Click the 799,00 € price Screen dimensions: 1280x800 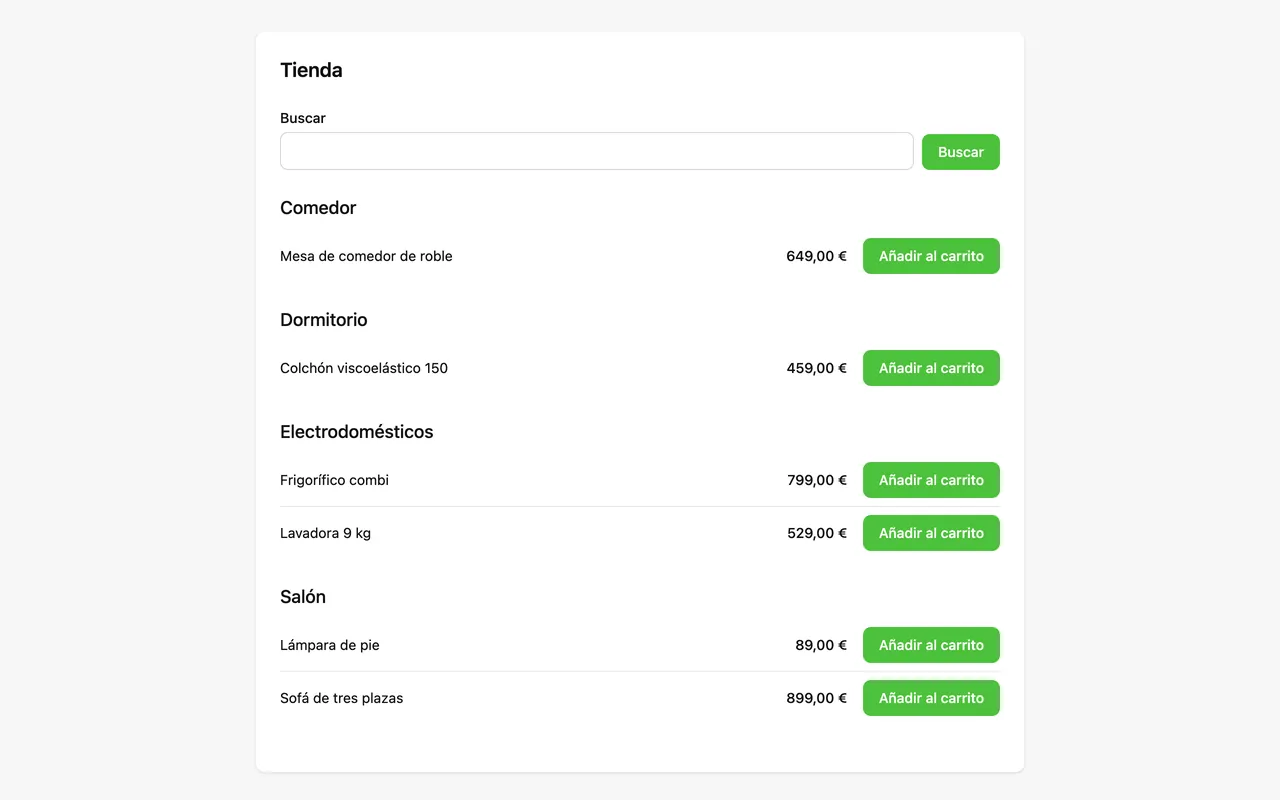point(816,480)
